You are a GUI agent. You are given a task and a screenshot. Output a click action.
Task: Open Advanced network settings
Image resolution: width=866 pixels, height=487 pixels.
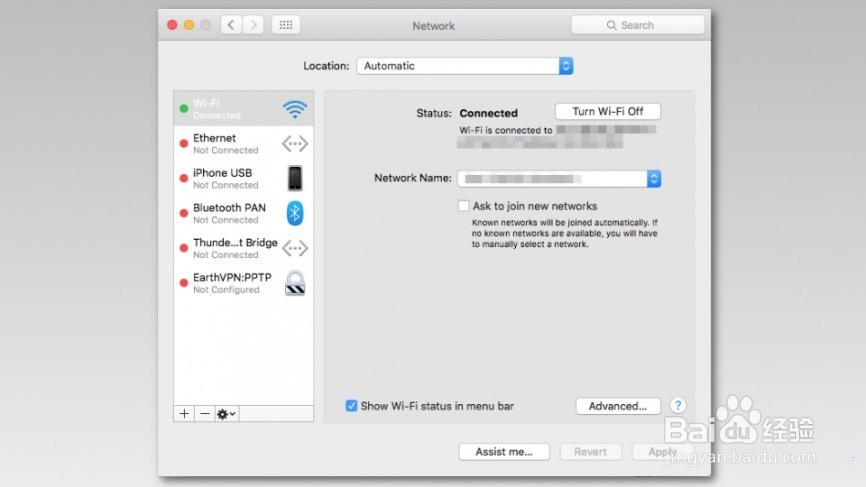click(617, 406)
